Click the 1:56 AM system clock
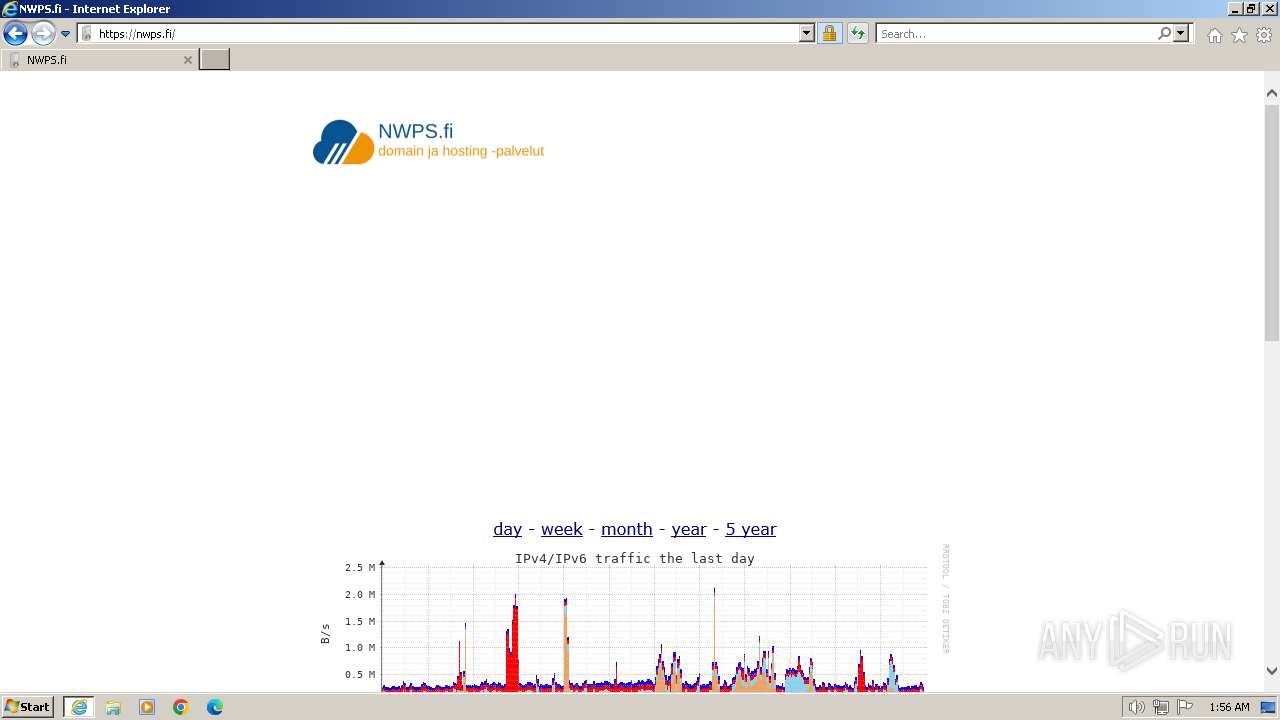Screen dimensions: 1280x720 coord(1229,707)
